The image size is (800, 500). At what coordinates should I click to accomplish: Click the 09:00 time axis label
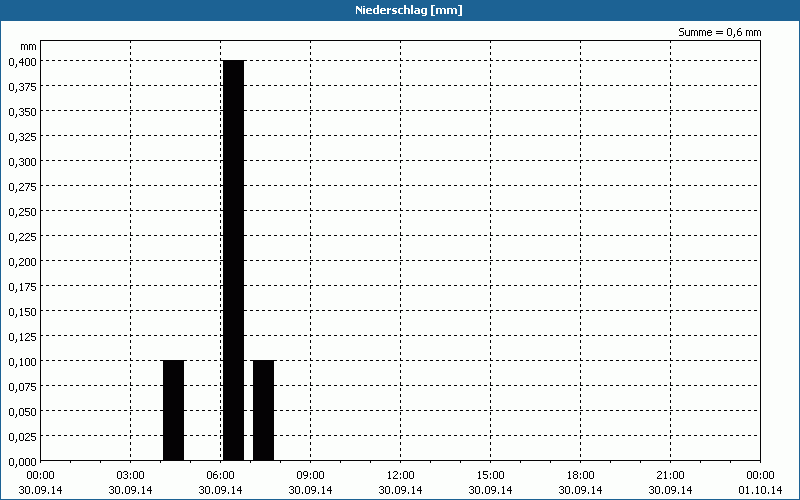tap(310, 475)
